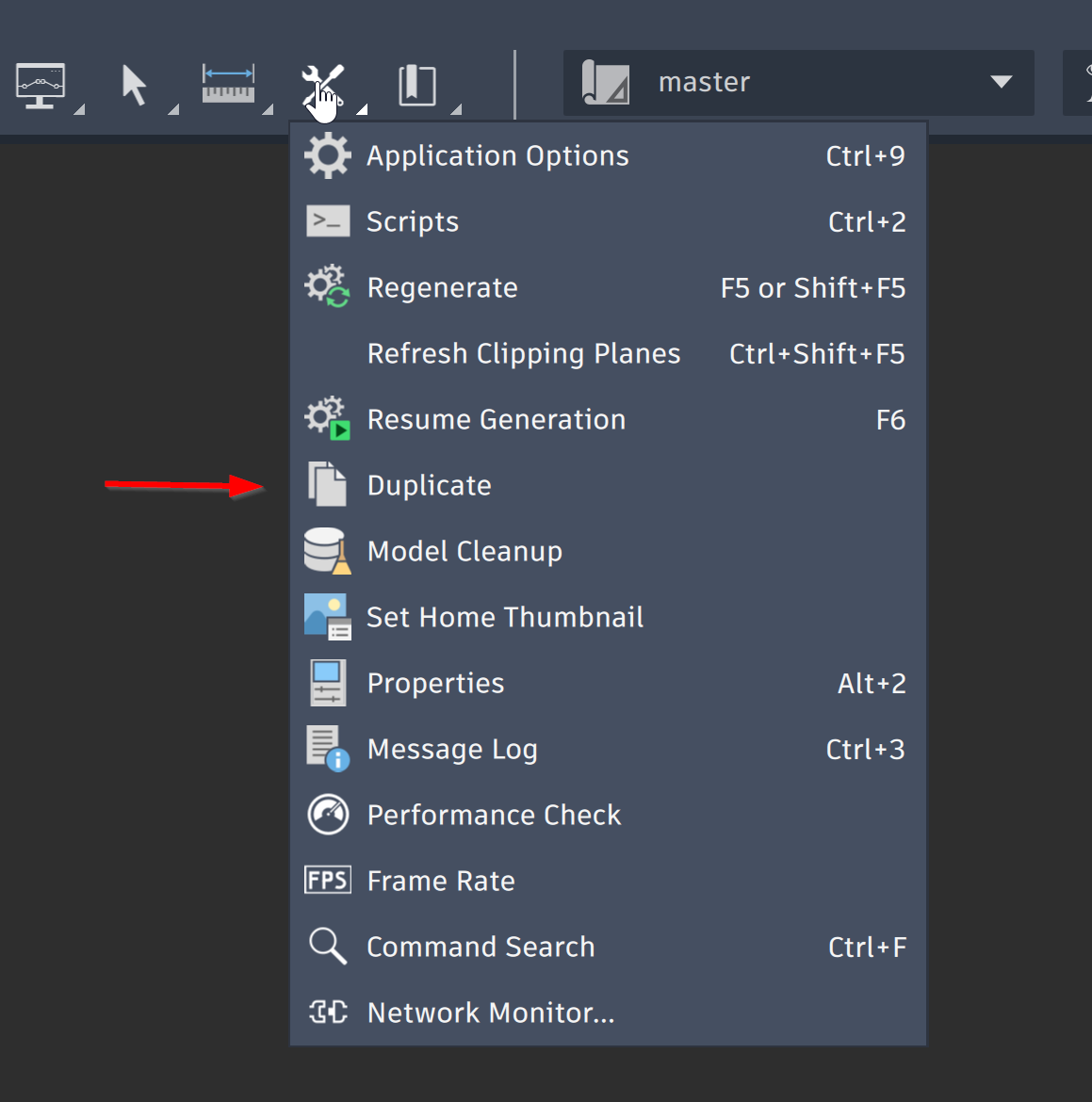Click the render display monitor icon
The height and width of the screenshot is (1102, 1092).
[x=40, y=85]
